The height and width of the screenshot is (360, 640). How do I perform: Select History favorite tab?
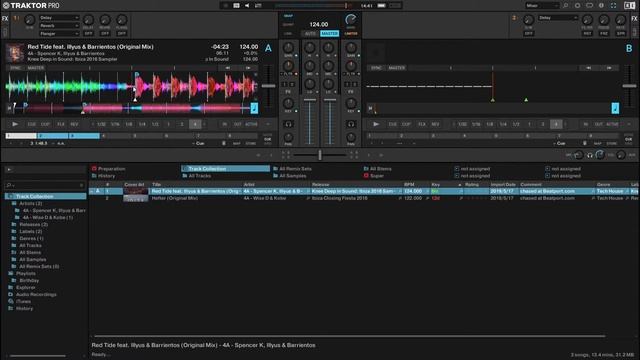pos(104,176)
